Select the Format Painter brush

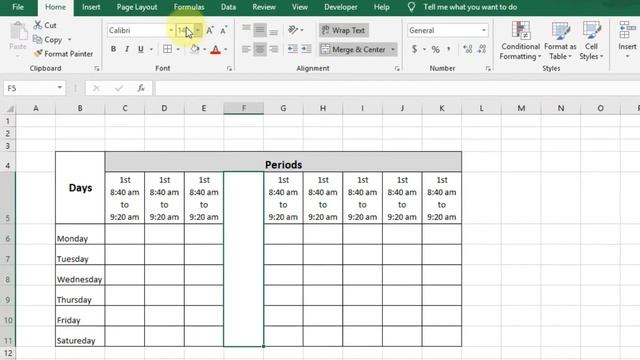tap(38, 53)
